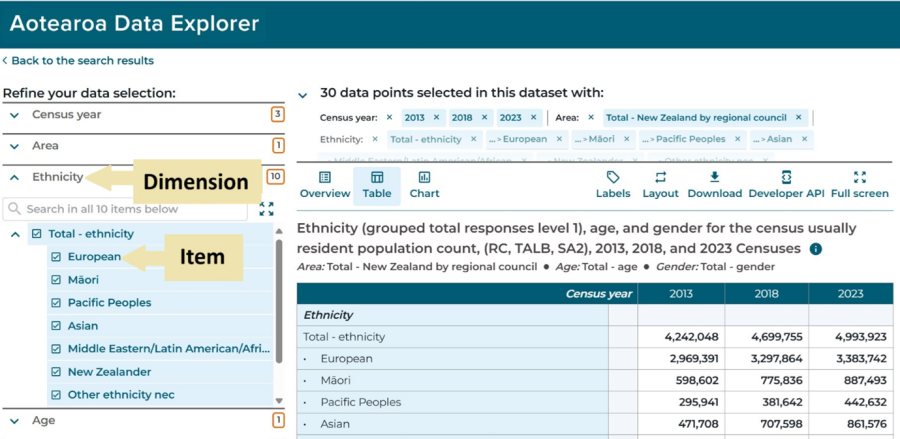Remove the 2018 census year chip
The image size is (900, 439).
pos(484,118)
